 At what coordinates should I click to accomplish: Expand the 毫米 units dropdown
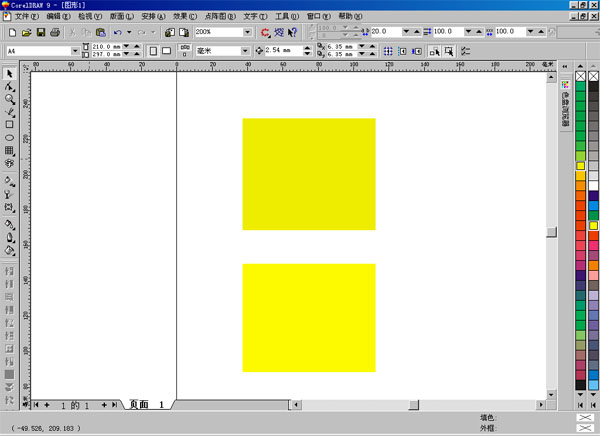coord(245,51)
